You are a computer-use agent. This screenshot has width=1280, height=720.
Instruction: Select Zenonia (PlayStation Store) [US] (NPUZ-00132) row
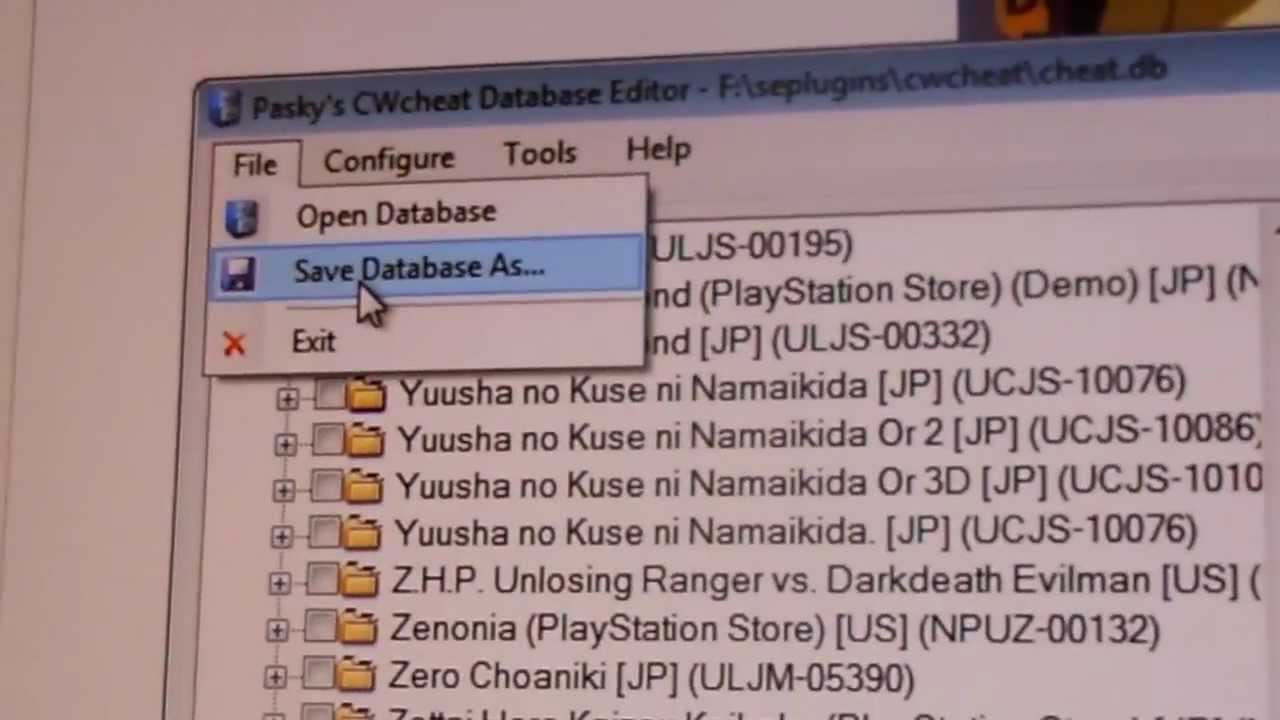(x=775, y=629)
